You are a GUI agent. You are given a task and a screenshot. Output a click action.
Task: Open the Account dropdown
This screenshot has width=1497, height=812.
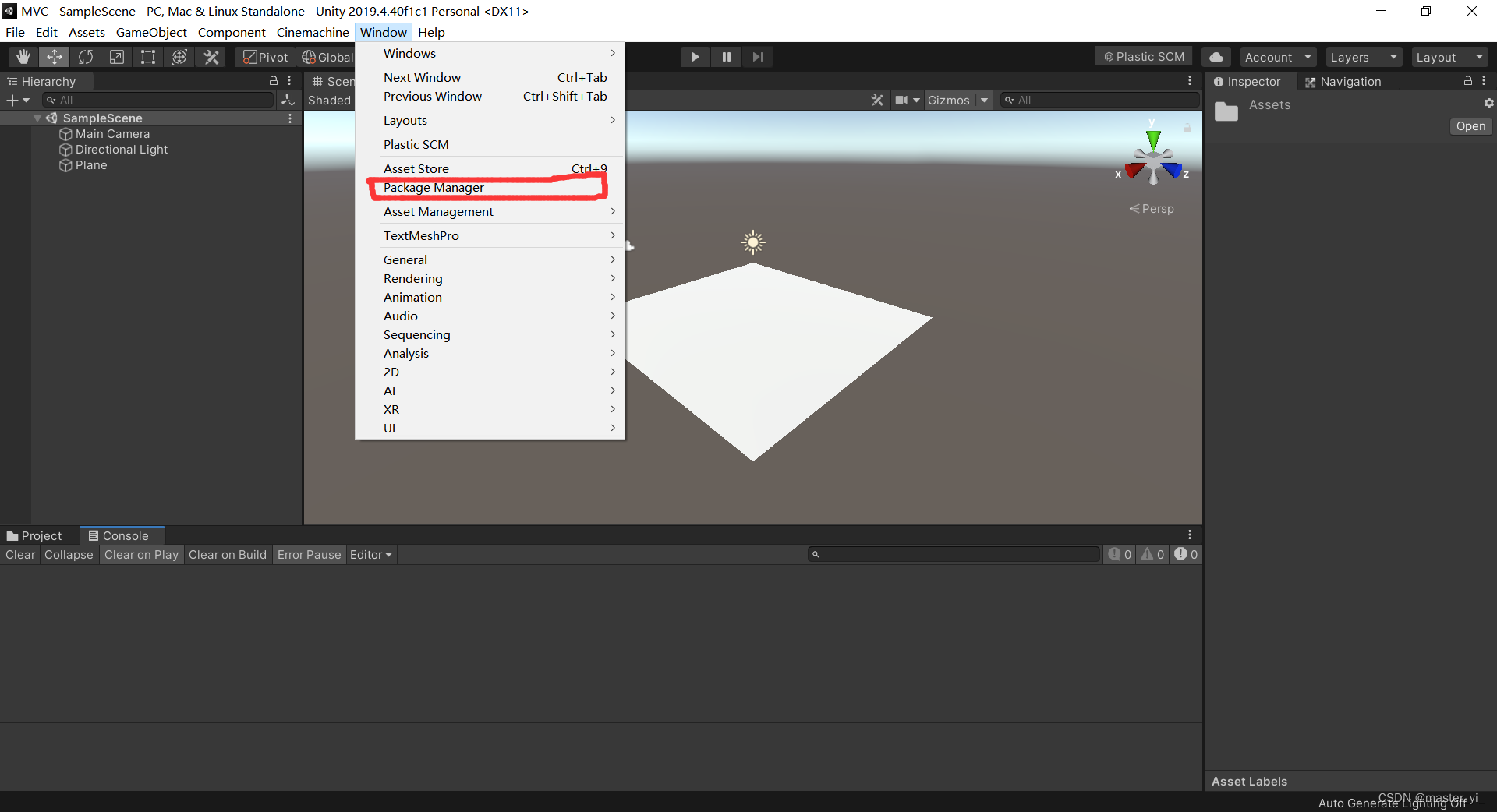point(1278,57)
